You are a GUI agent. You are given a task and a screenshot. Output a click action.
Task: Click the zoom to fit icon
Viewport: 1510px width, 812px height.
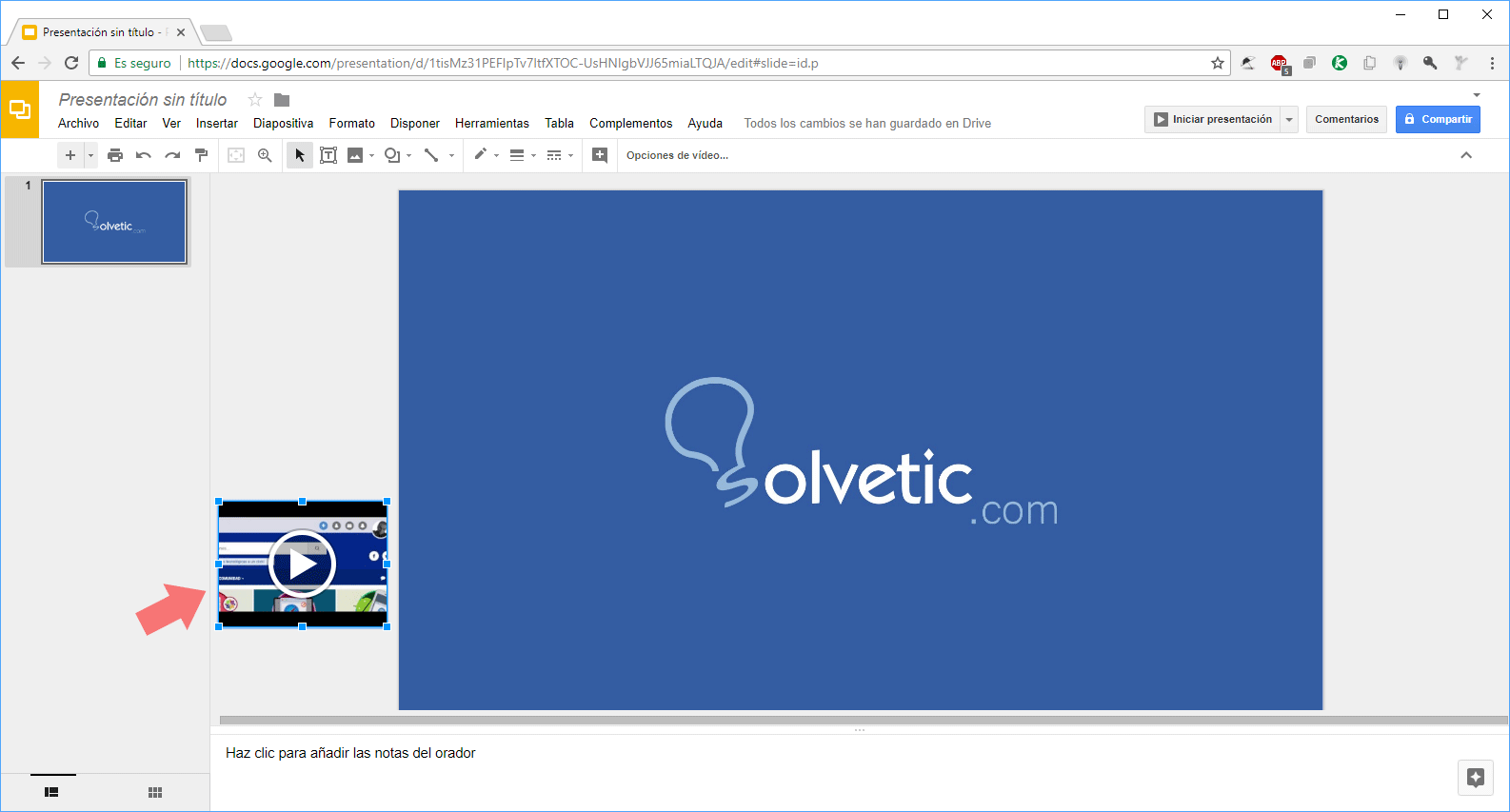pyautogui.click(x=236, y=155)
